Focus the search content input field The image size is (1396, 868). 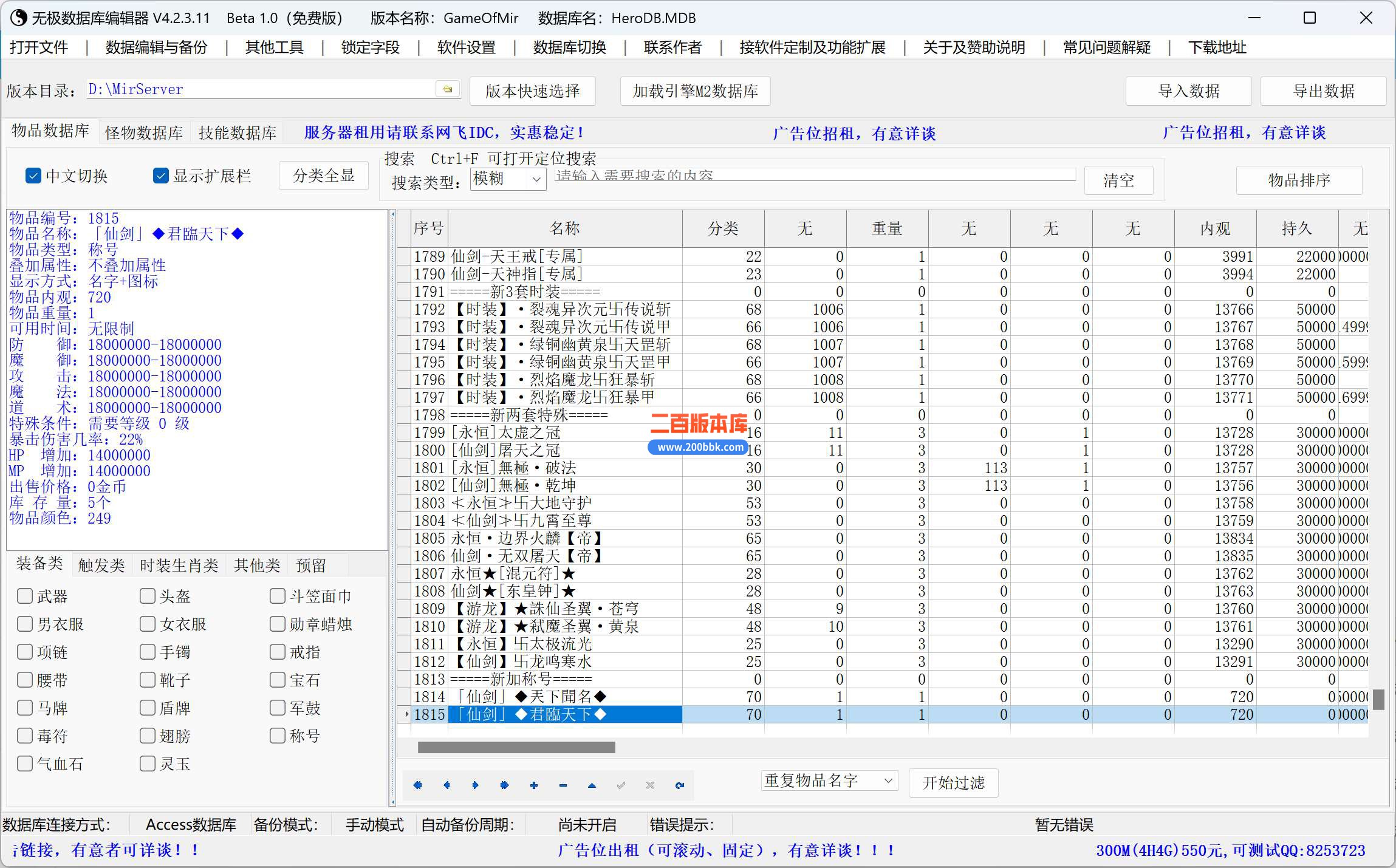pos(815,175)
